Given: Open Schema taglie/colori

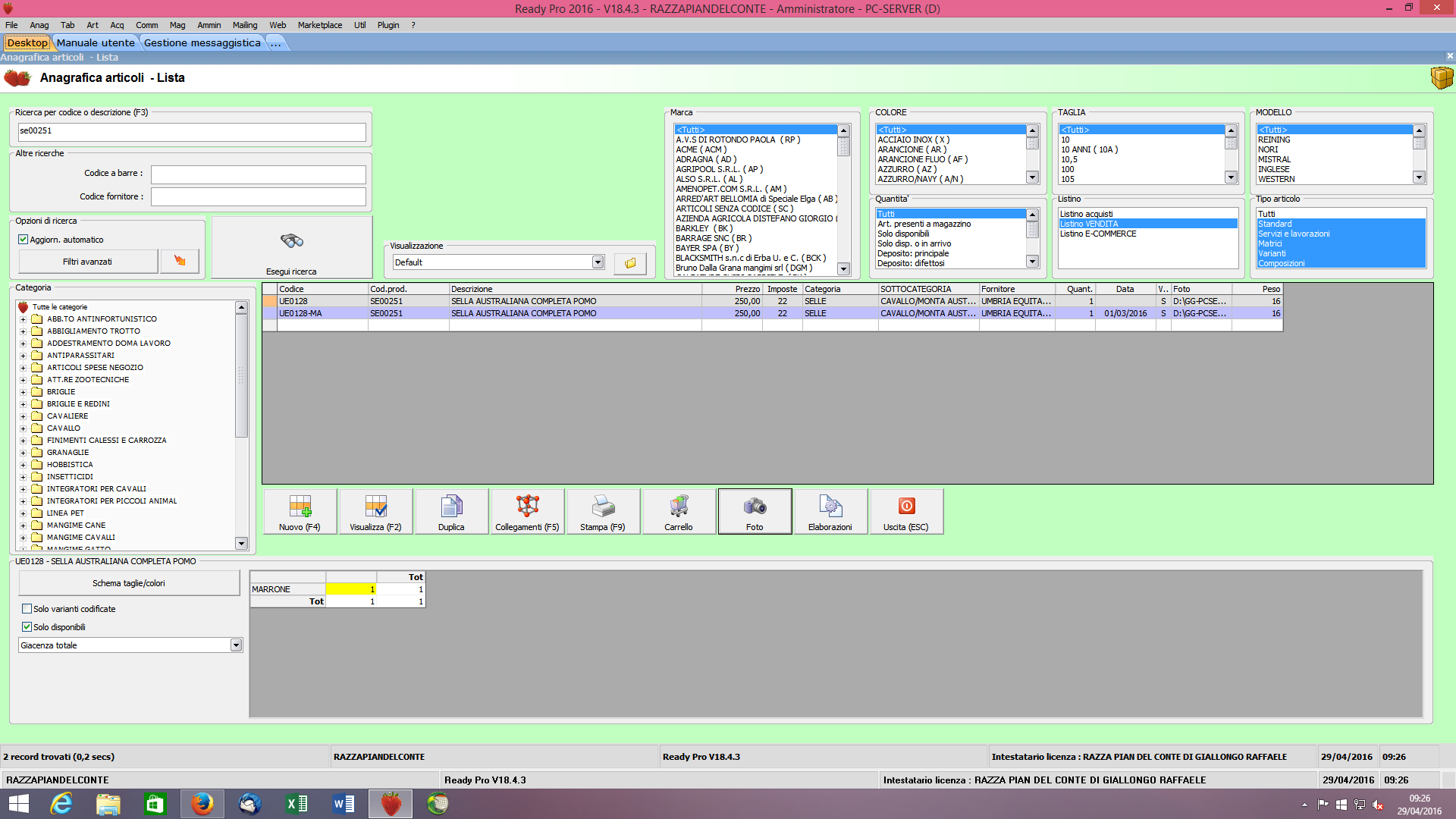Looking at the screenshot, I should pos(129,583).
